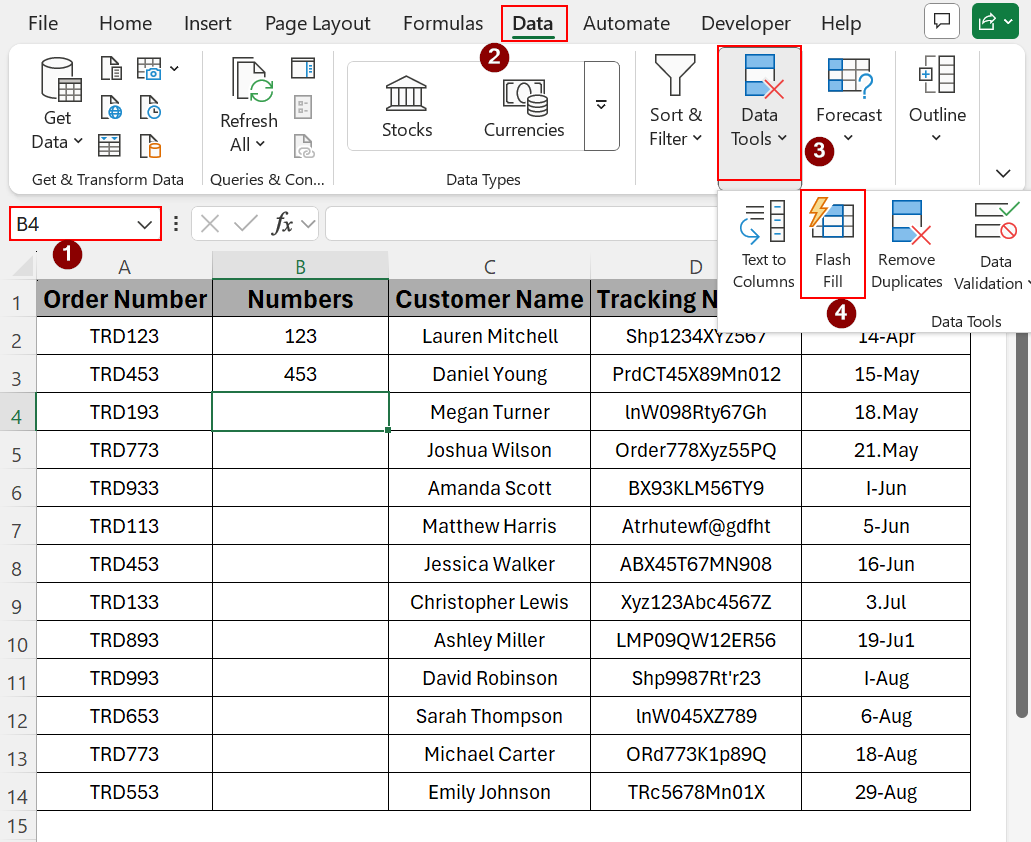Expand the Name Box dropdown arrow
Viewport: 1031px width, 842px height.
coord(144,224)
